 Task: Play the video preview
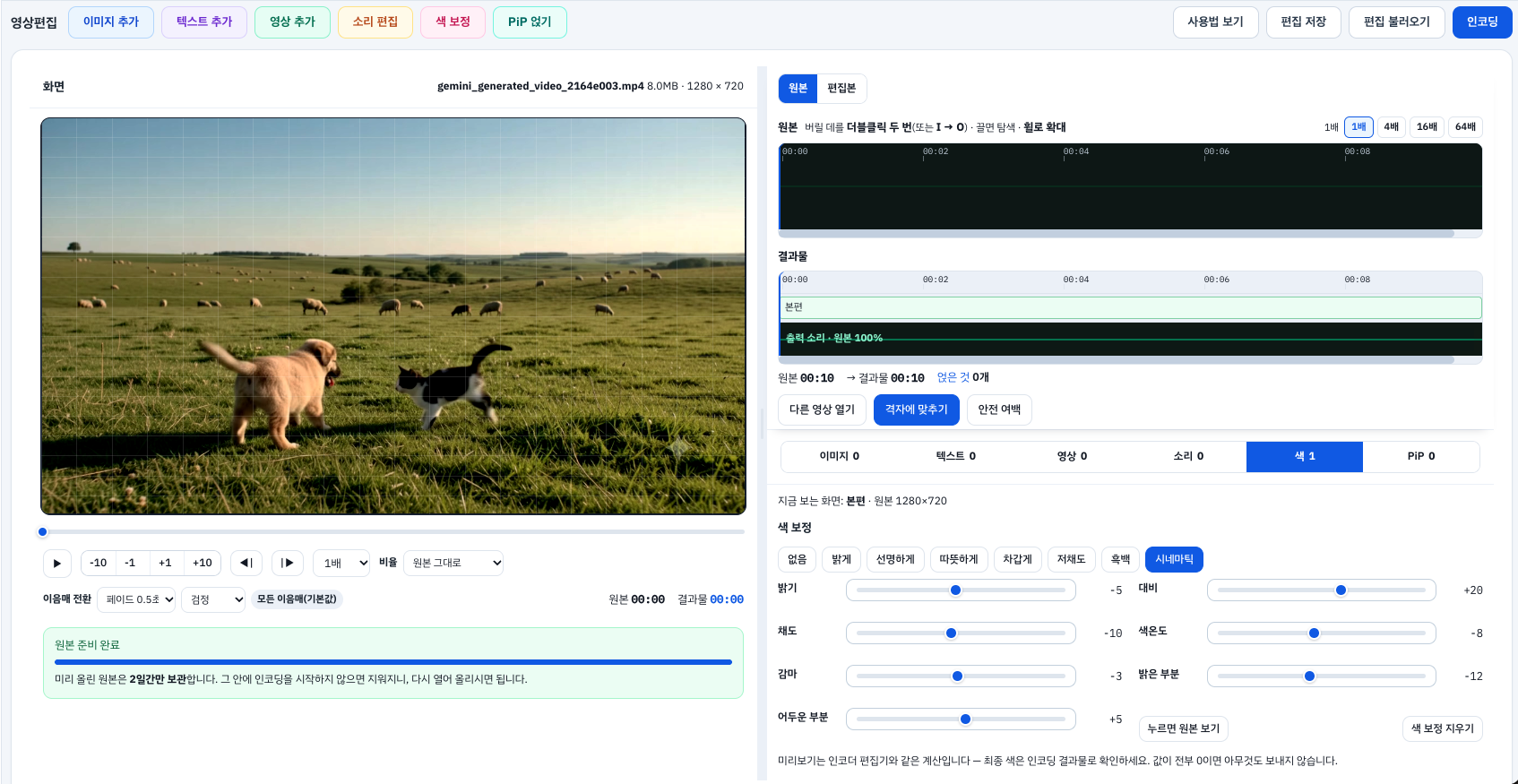57,563
